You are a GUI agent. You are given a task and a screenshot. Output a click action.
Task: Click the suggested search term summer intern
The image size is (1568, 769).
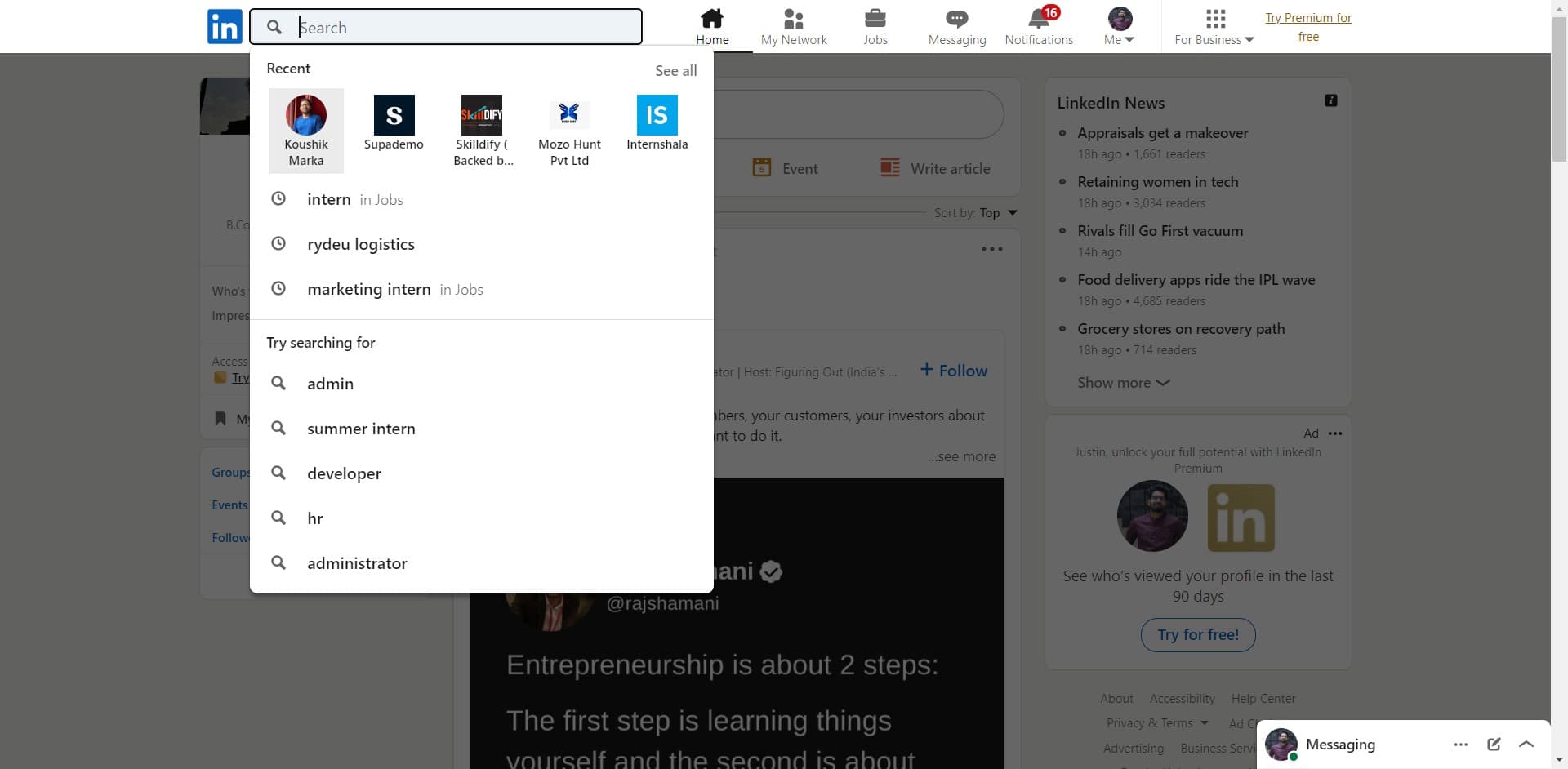tap(361, 428)
